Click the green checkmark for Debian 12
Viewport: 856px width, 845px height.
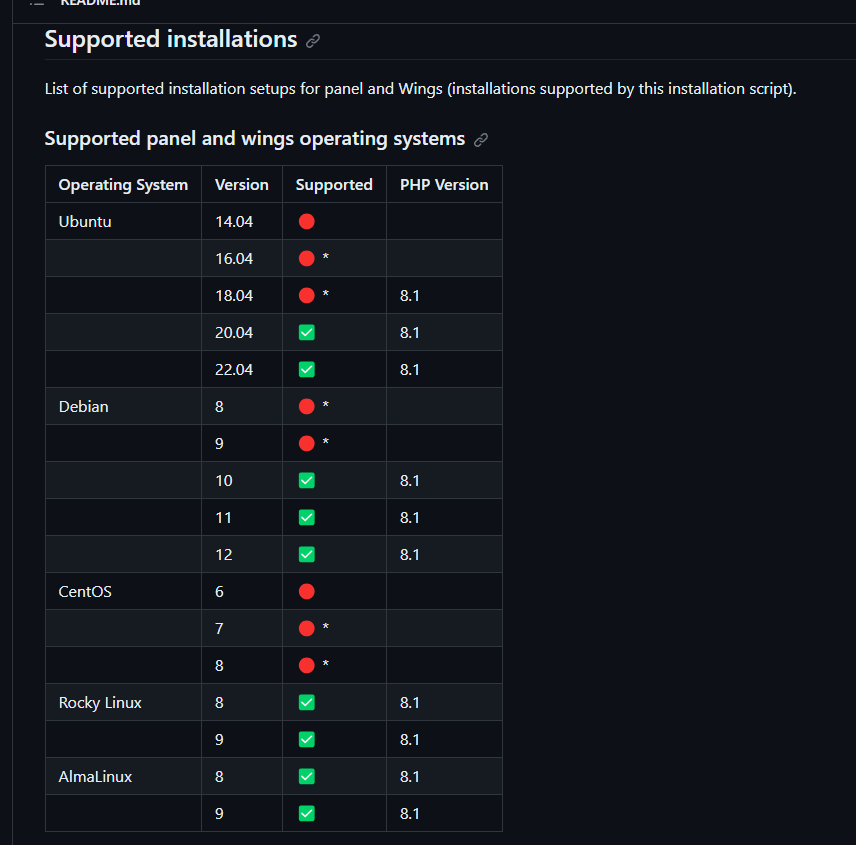tap(307, 554)
